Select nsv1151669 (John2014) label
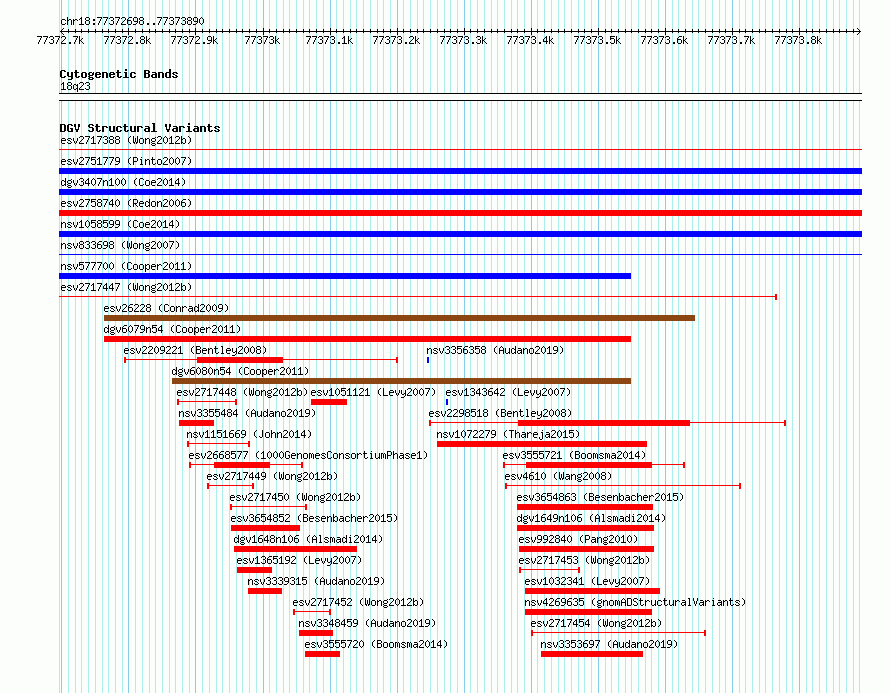This screenshot has width=890, height=693. click(x=249, y=434)
